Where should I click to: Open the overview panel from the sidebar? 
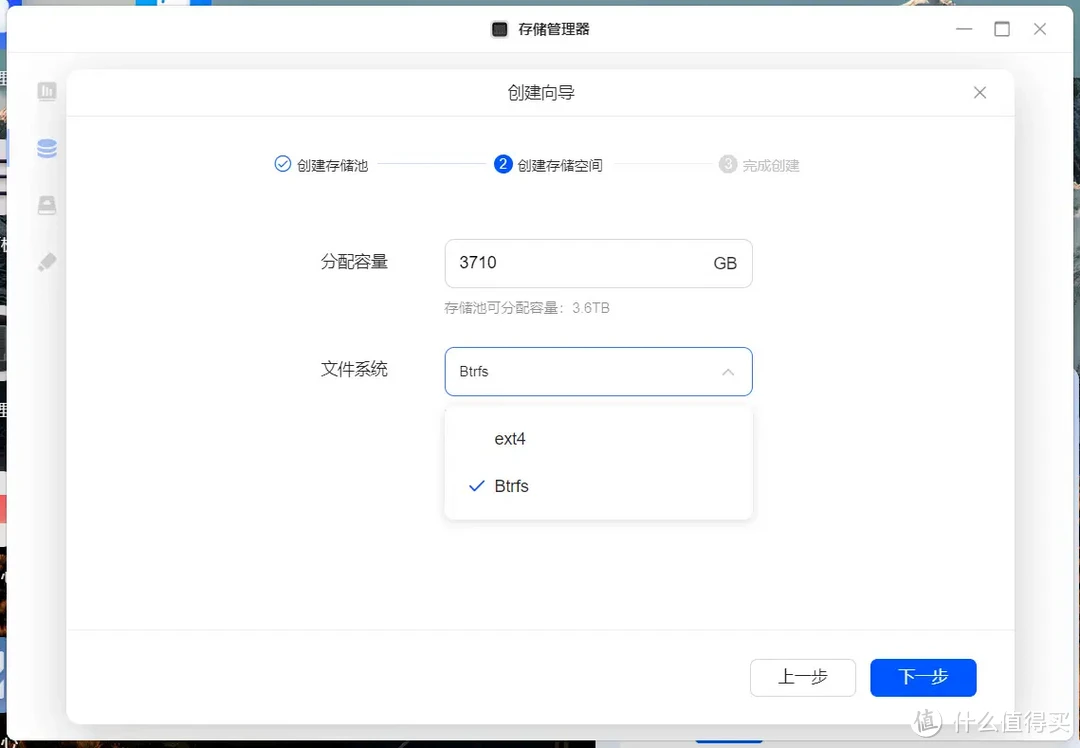(x=47, y=91)
